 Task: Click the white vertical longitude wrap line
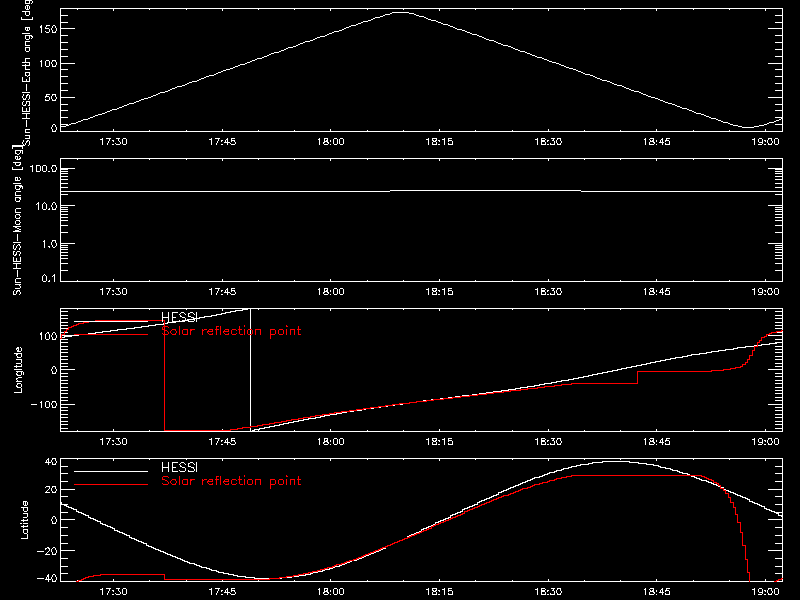tap(250, 370)
